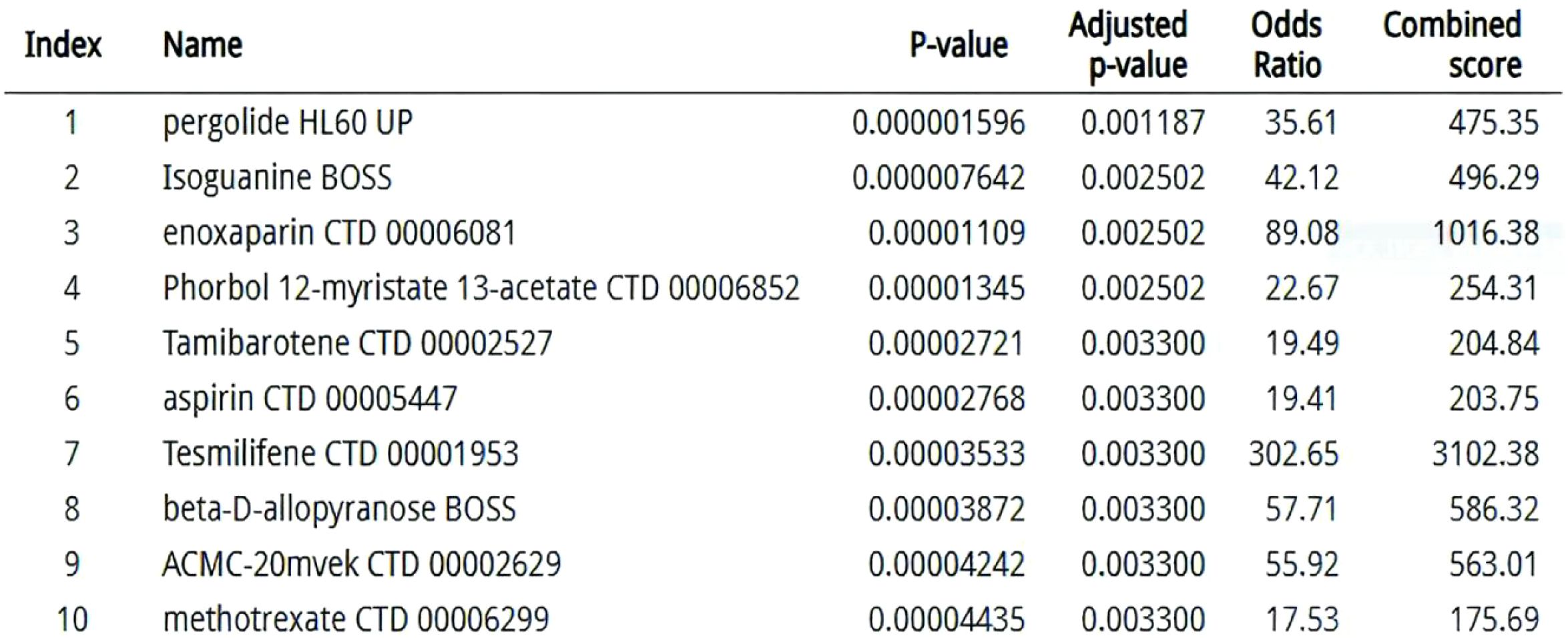Click the Combined score column header
The width and height of the screenshot is (1568, 638).
click(x=1452, y=45)
